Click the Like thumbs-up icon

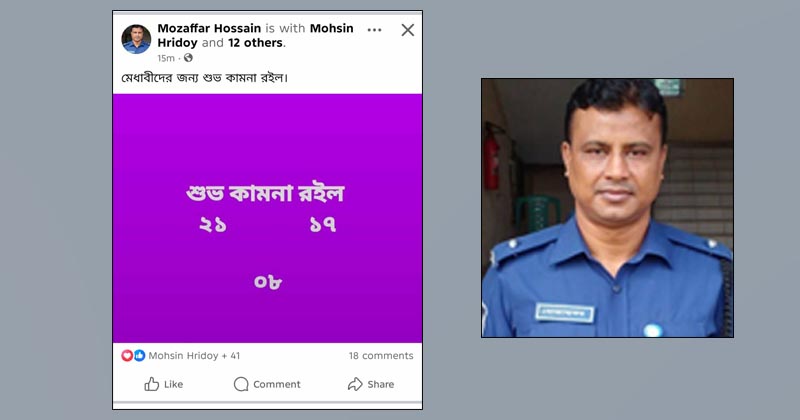coord(152,384)
